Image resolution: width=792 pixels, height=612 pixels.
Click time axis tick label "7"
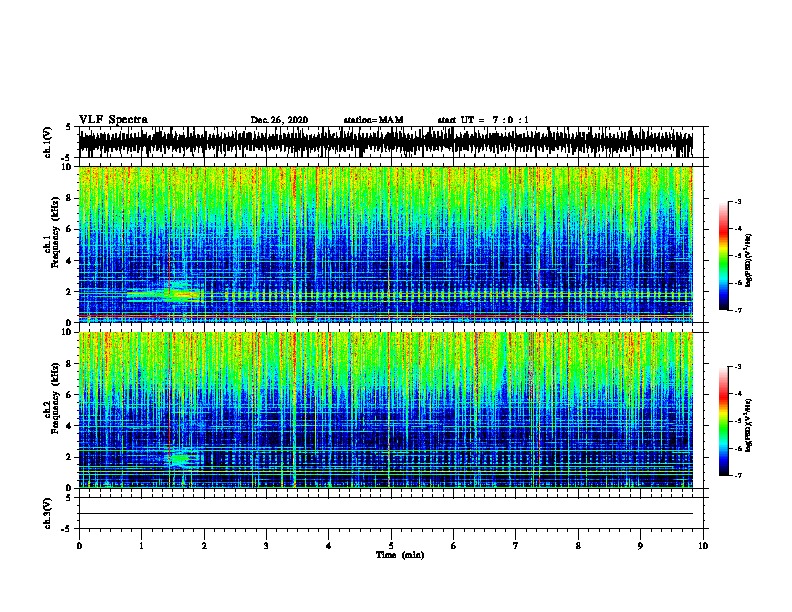516,546
